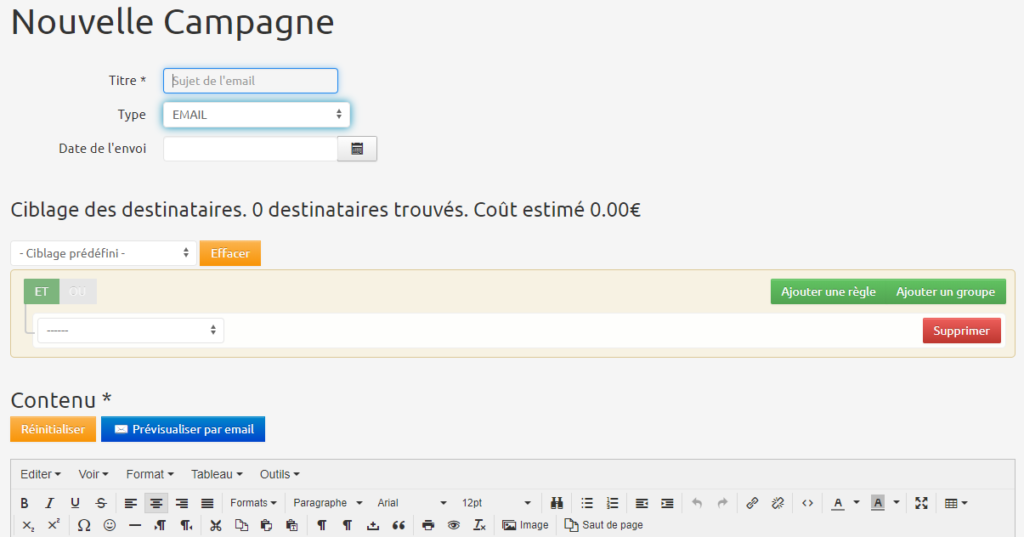Viewport: 1024px width, 537px height.
Task: Click the red Supprimer button
Action: point(961,331)
